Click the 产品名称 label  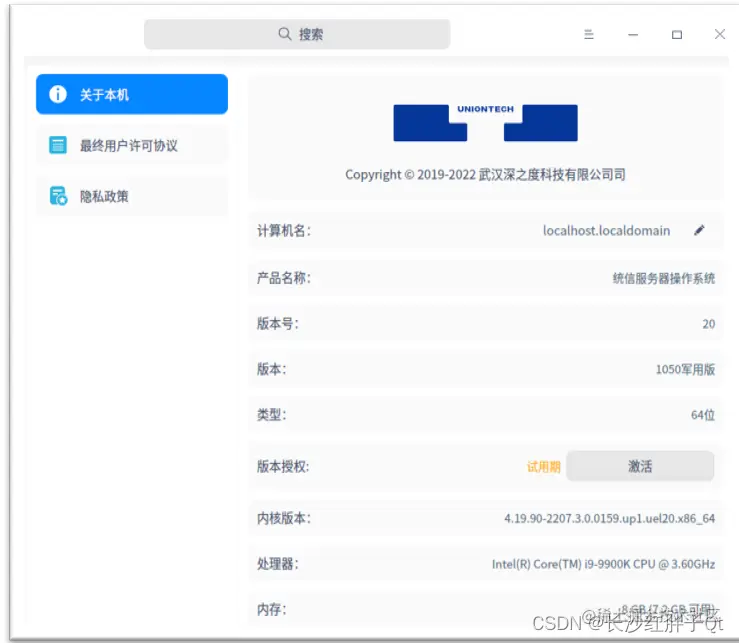click(x=284, y=278)
